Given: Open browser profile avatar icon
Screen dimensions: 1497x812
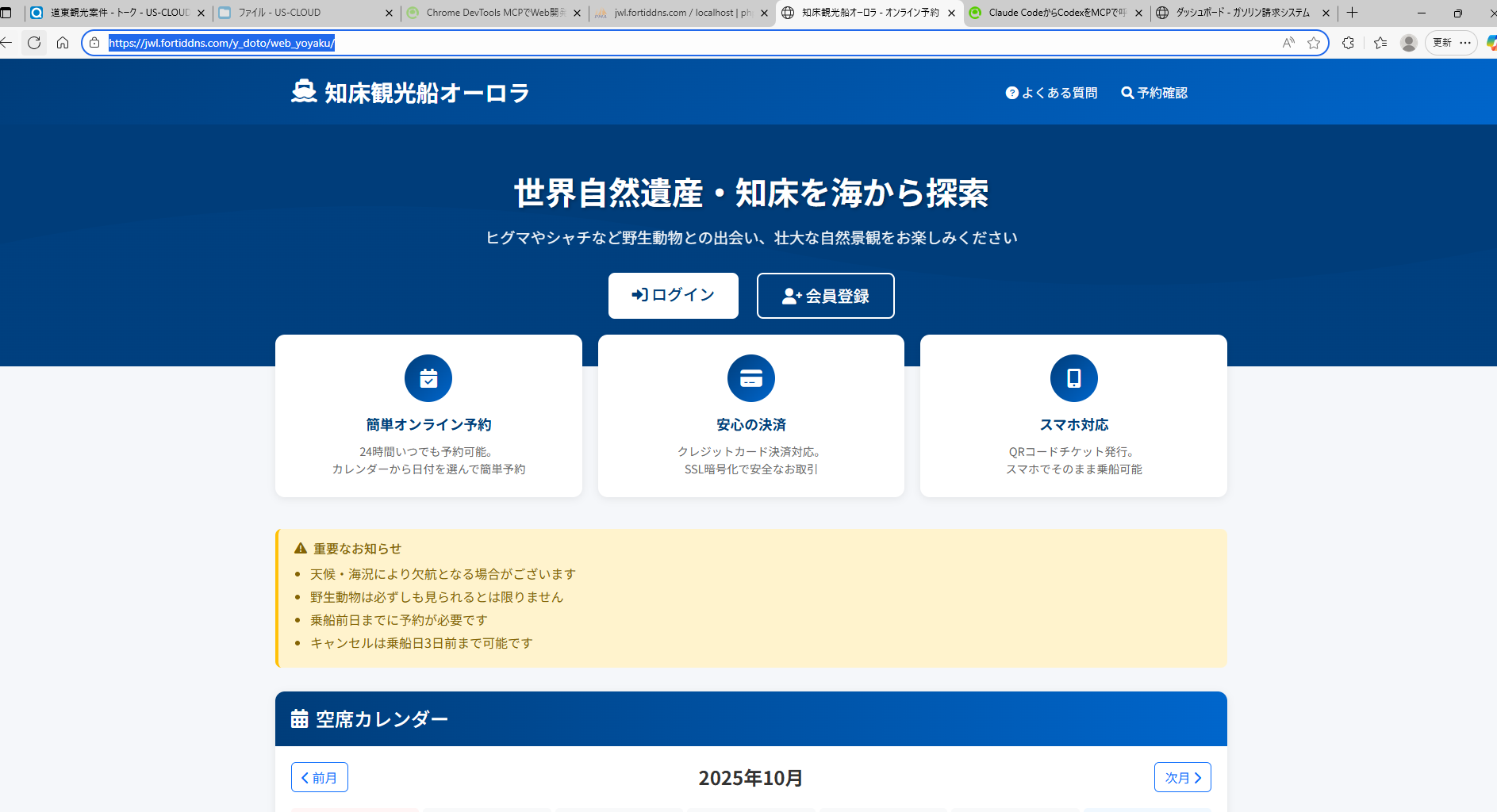Looking at the screenshot, I should tap(1408, 43).
